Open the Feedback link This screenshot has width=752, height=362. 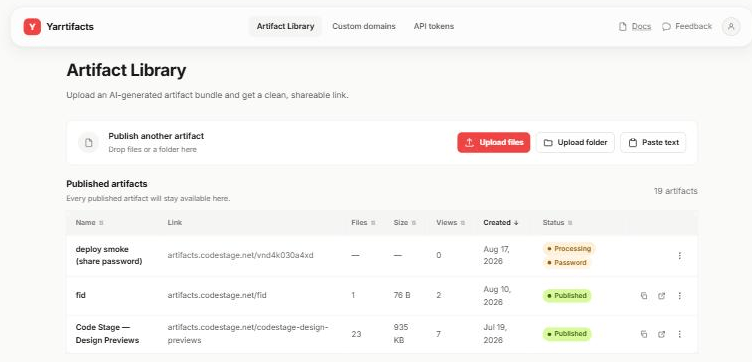pos(687,26)
